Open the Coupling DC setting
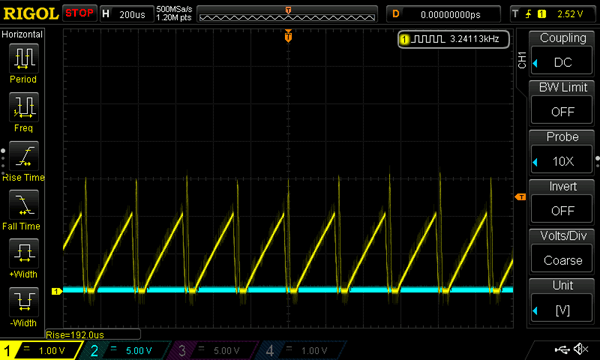 (x=562, y=53)
